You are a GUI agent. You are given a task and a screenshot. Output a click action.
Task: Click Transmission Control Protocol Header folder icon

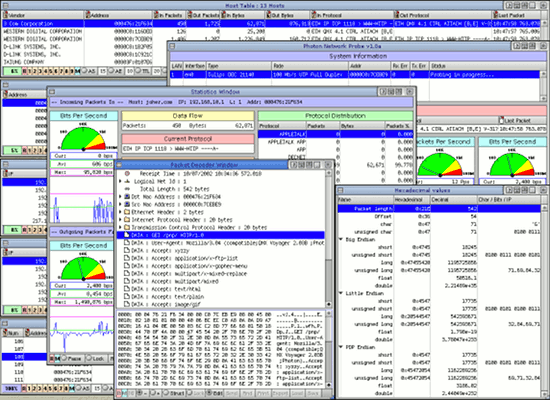click(x=127, y=227)
